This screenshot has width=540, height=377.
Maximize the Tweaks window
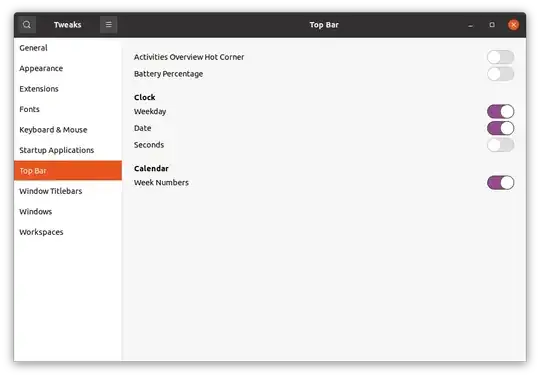pyautogui.click(x=492, y=25)
